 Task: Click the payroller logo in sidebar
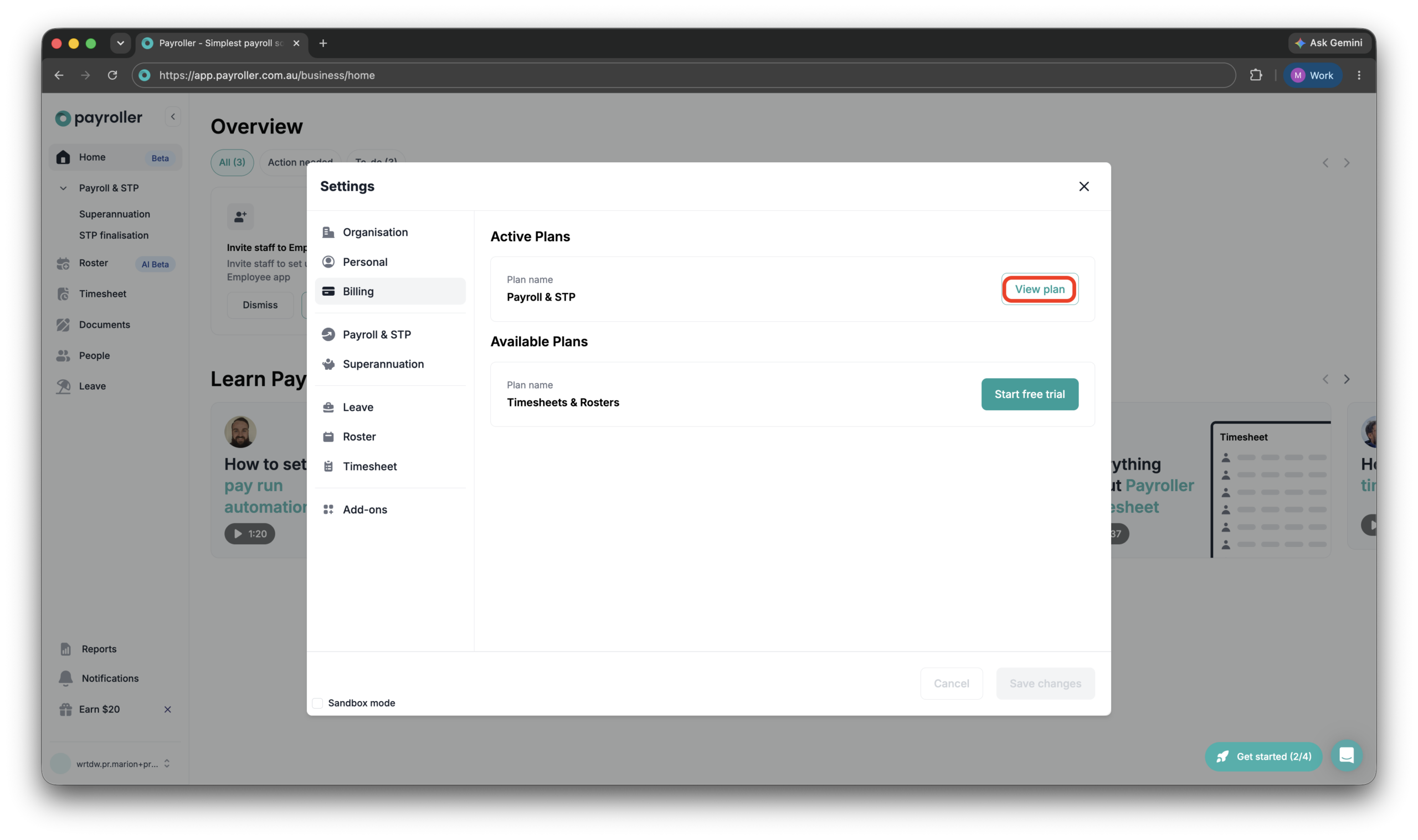coord(99,118)
